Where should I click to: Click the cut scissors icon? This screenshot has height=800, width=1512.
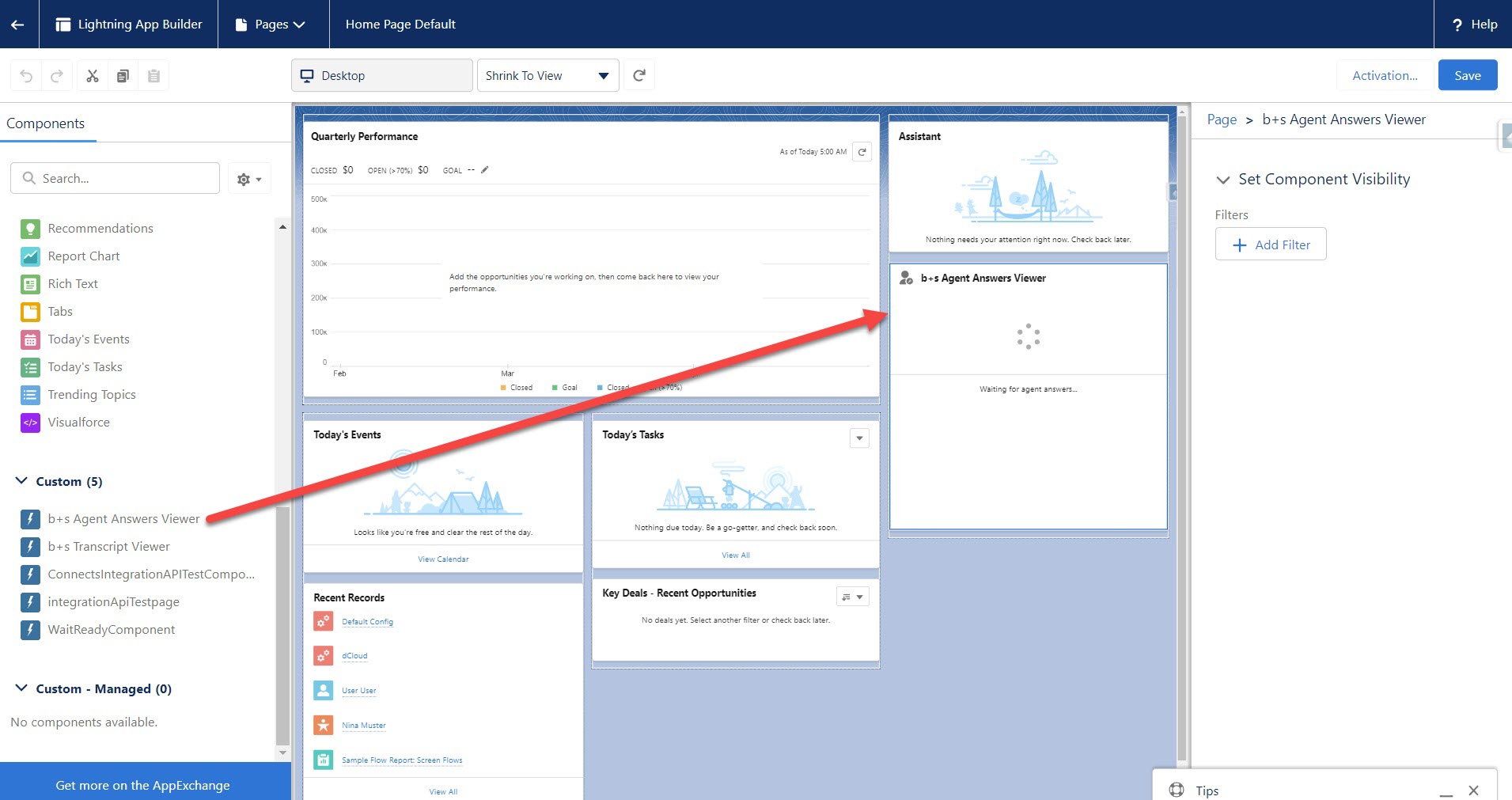[x=93, y=76]
